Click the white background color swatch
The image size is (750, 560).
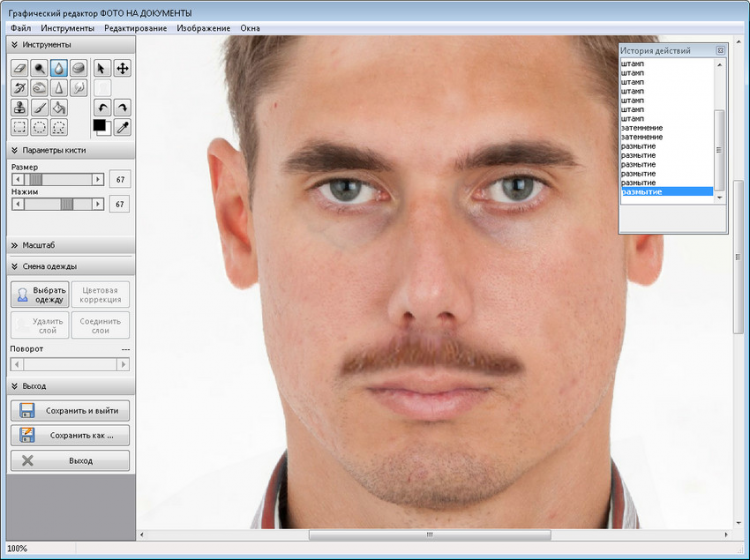pos(107,131)
